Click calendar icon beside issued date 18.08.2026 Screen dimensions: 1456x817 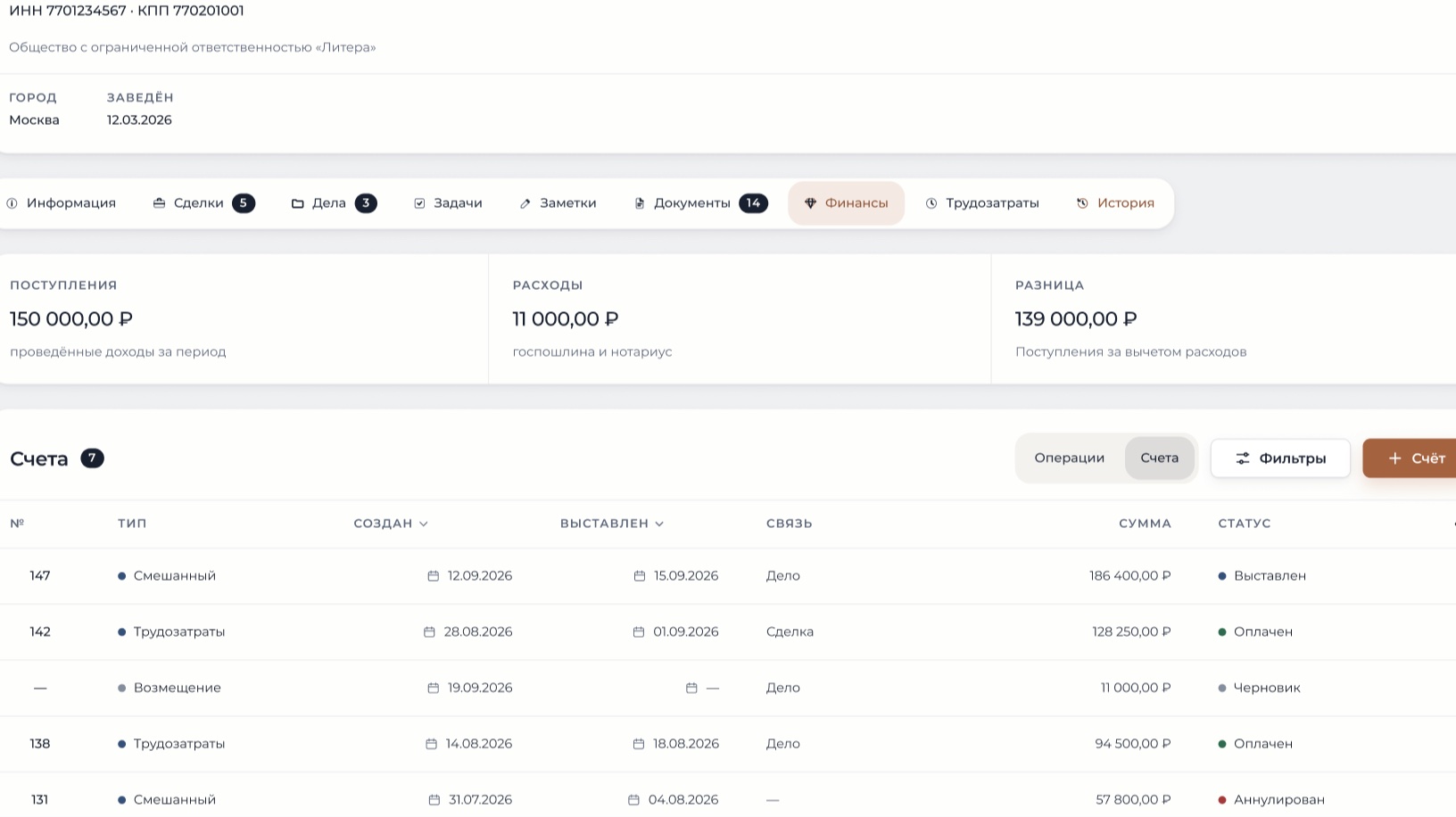point(639,744)
